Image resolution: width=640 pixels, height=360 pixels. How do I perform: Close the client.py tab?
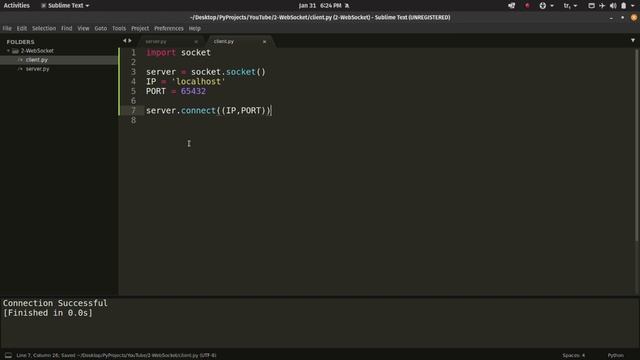(264, 42)
